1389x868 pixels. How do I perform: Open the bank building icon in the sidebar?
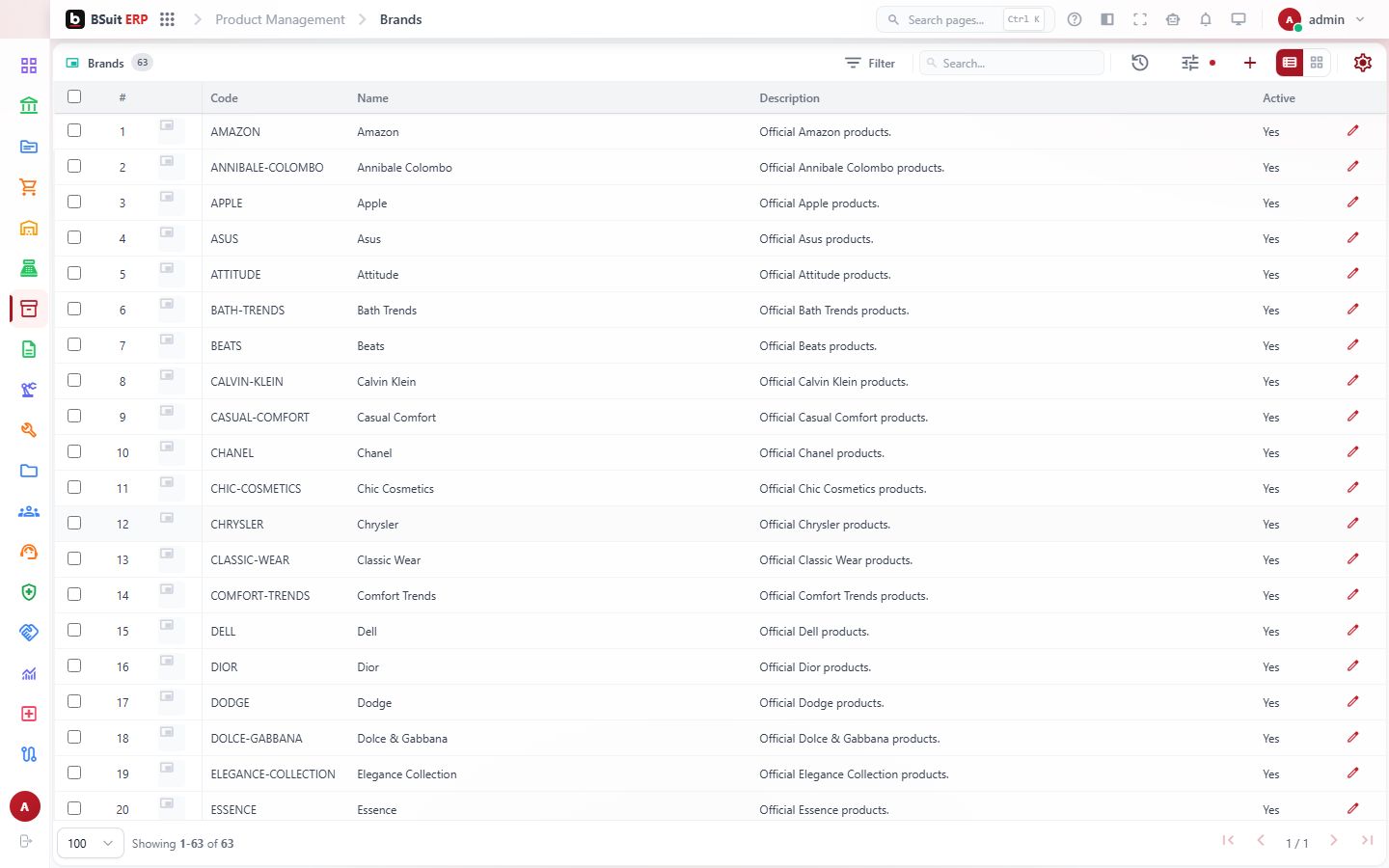[29, 106]
